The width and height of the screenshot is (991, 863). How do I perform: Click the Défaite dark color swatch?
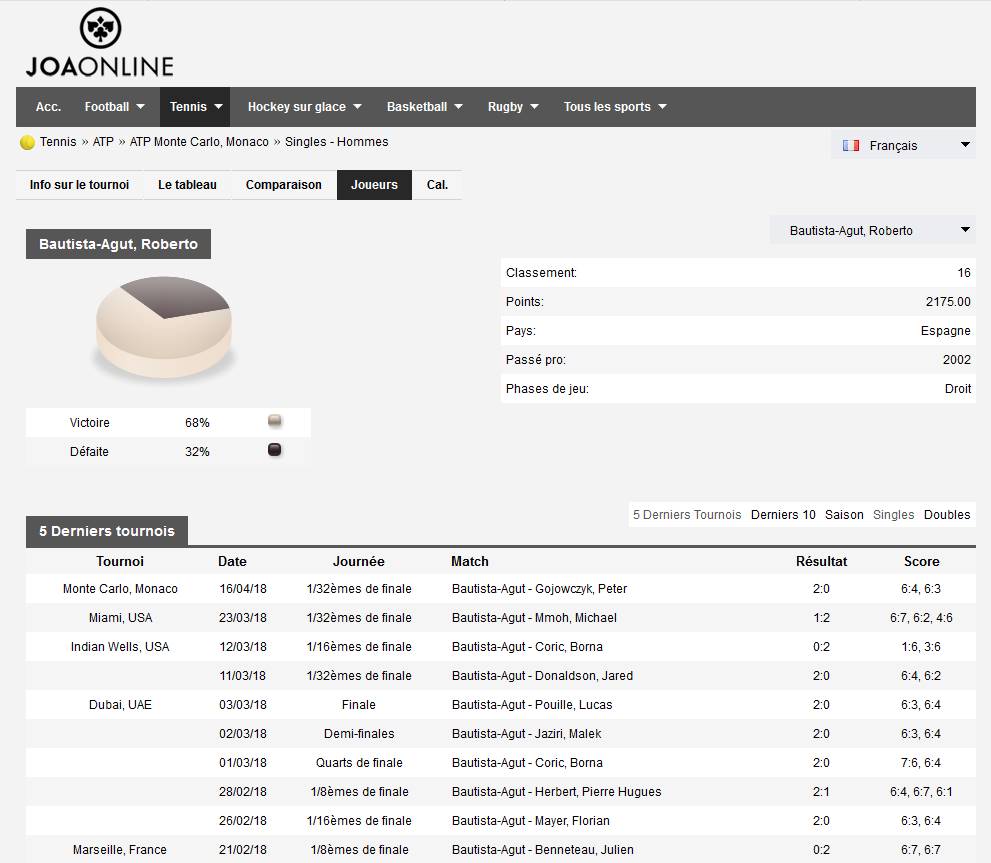click(275, 451)
